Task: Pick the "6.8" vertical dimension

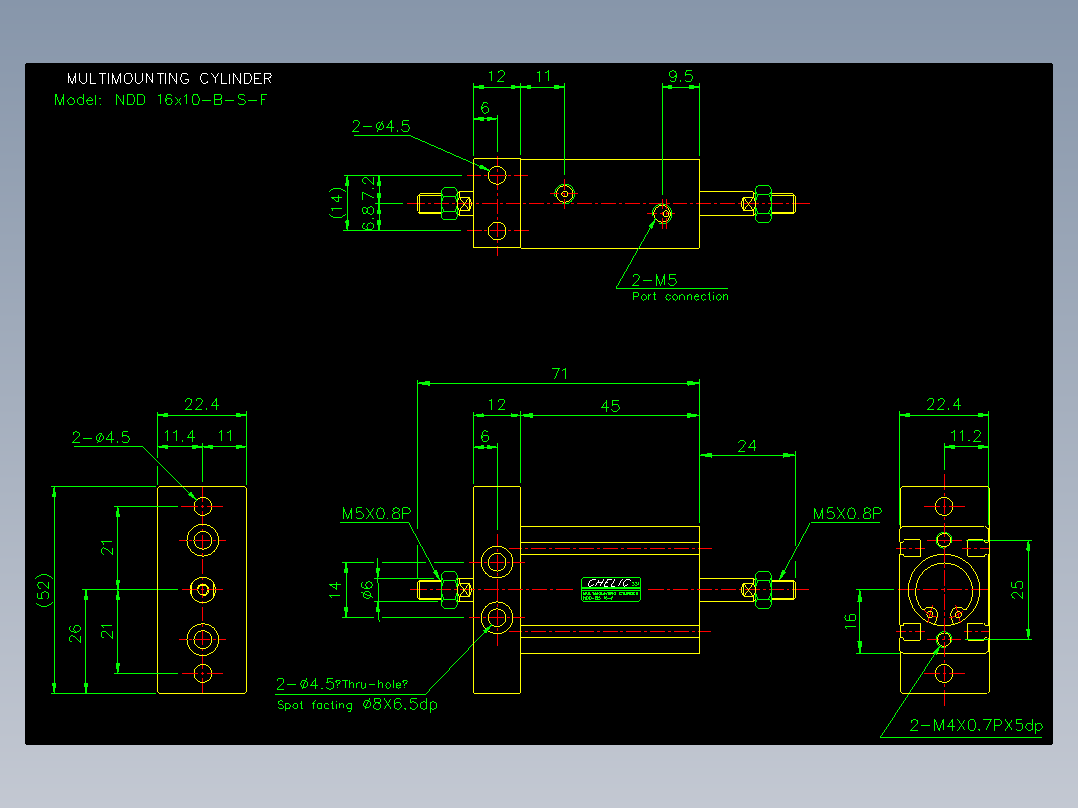Action: click(369, 217)
